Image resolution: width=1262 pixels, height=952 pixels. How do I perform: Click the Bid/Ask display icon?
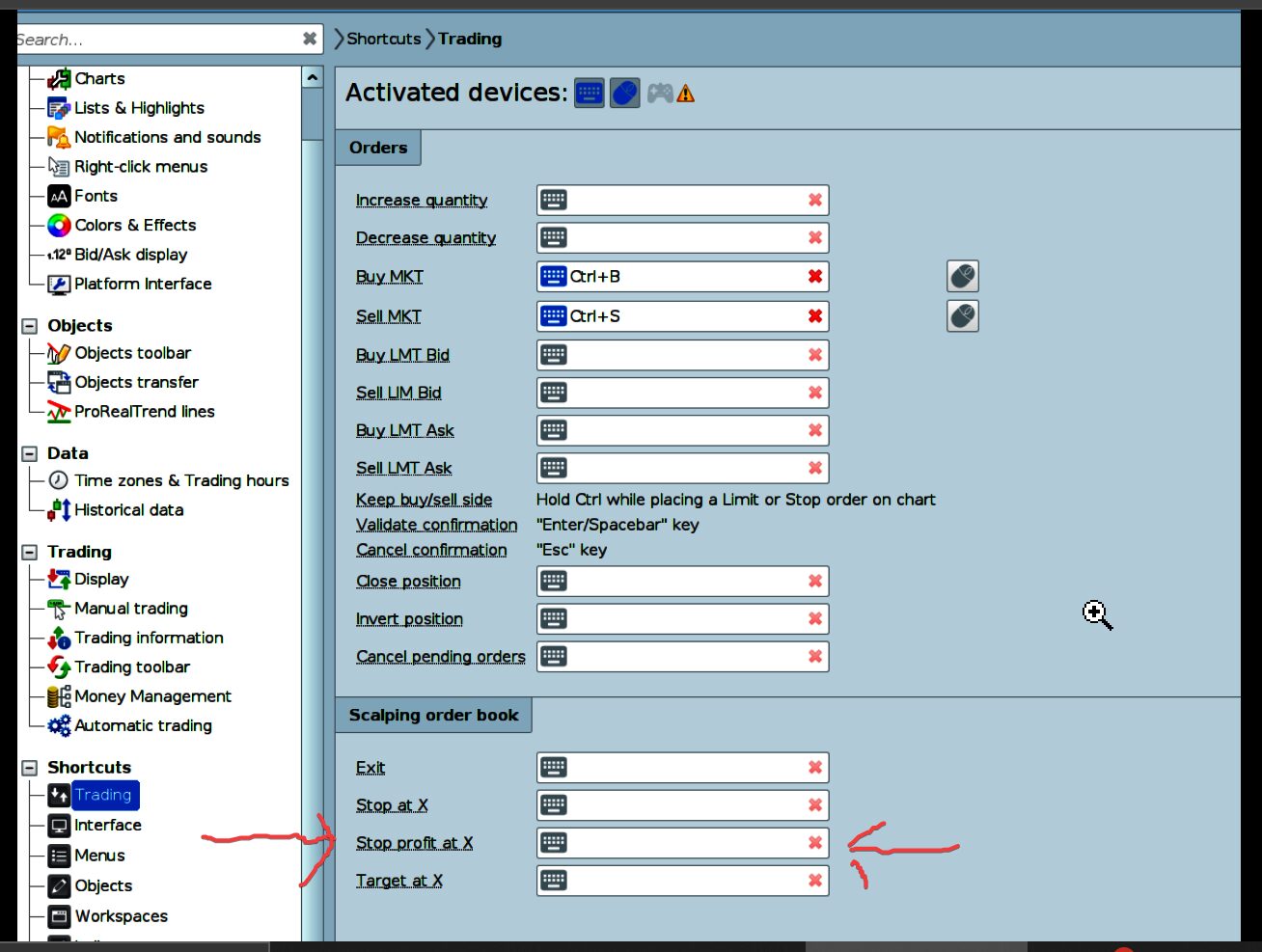[59, 255]
